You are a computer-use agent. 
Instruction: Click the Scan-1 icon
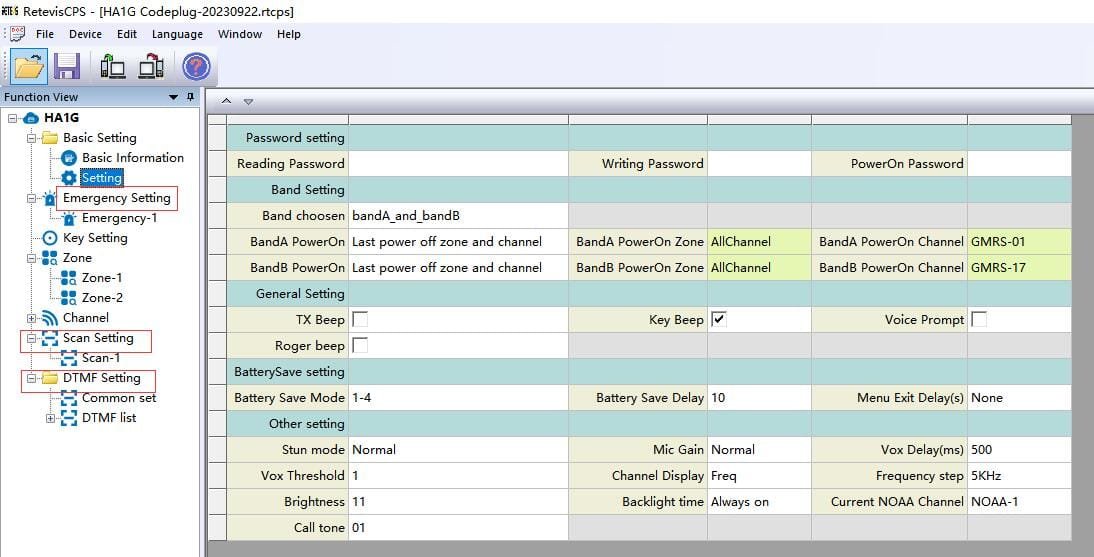tap(68, 358)
